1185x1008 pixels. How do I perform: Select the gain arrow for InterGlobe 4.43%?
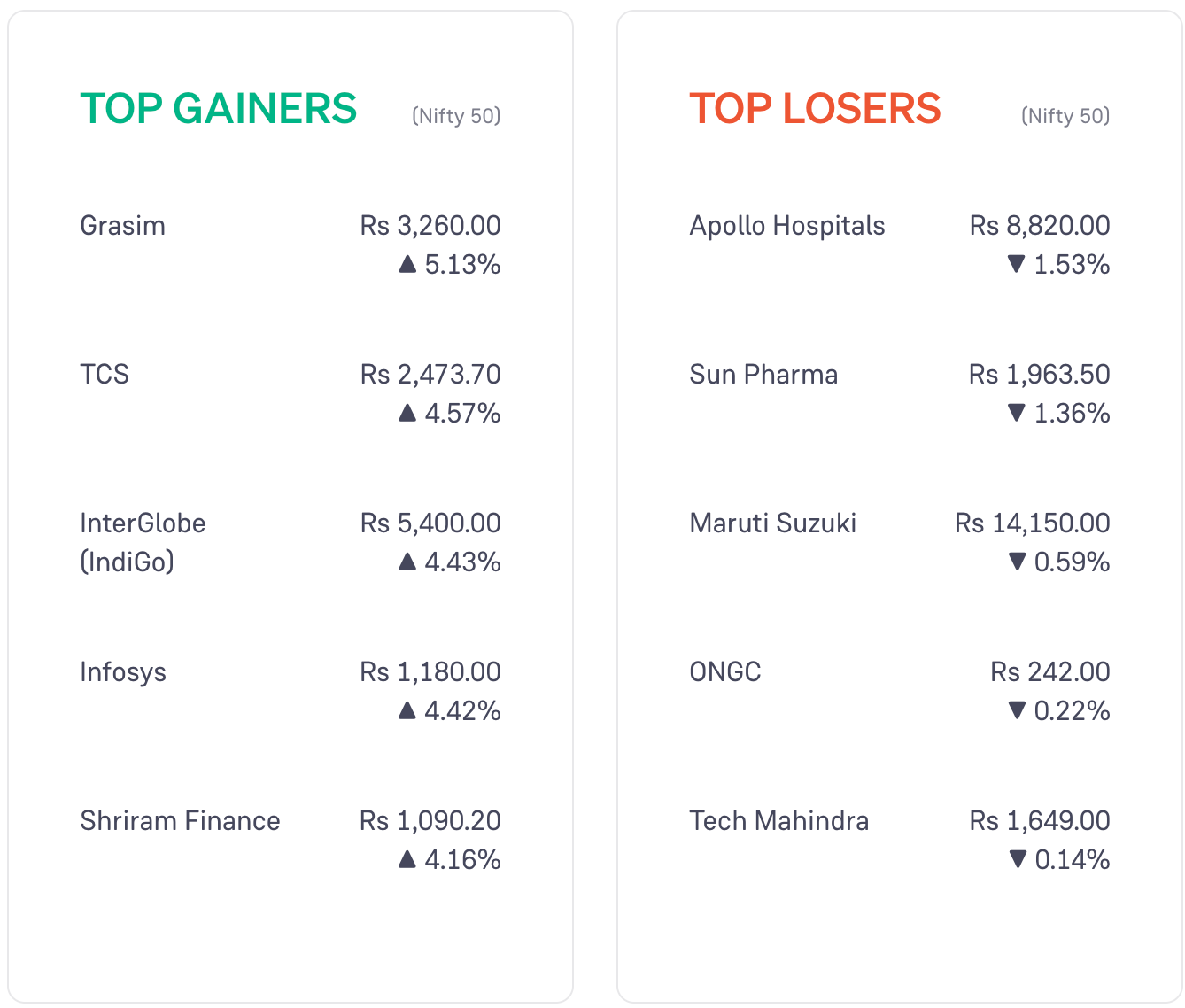[x=407, y=562]
